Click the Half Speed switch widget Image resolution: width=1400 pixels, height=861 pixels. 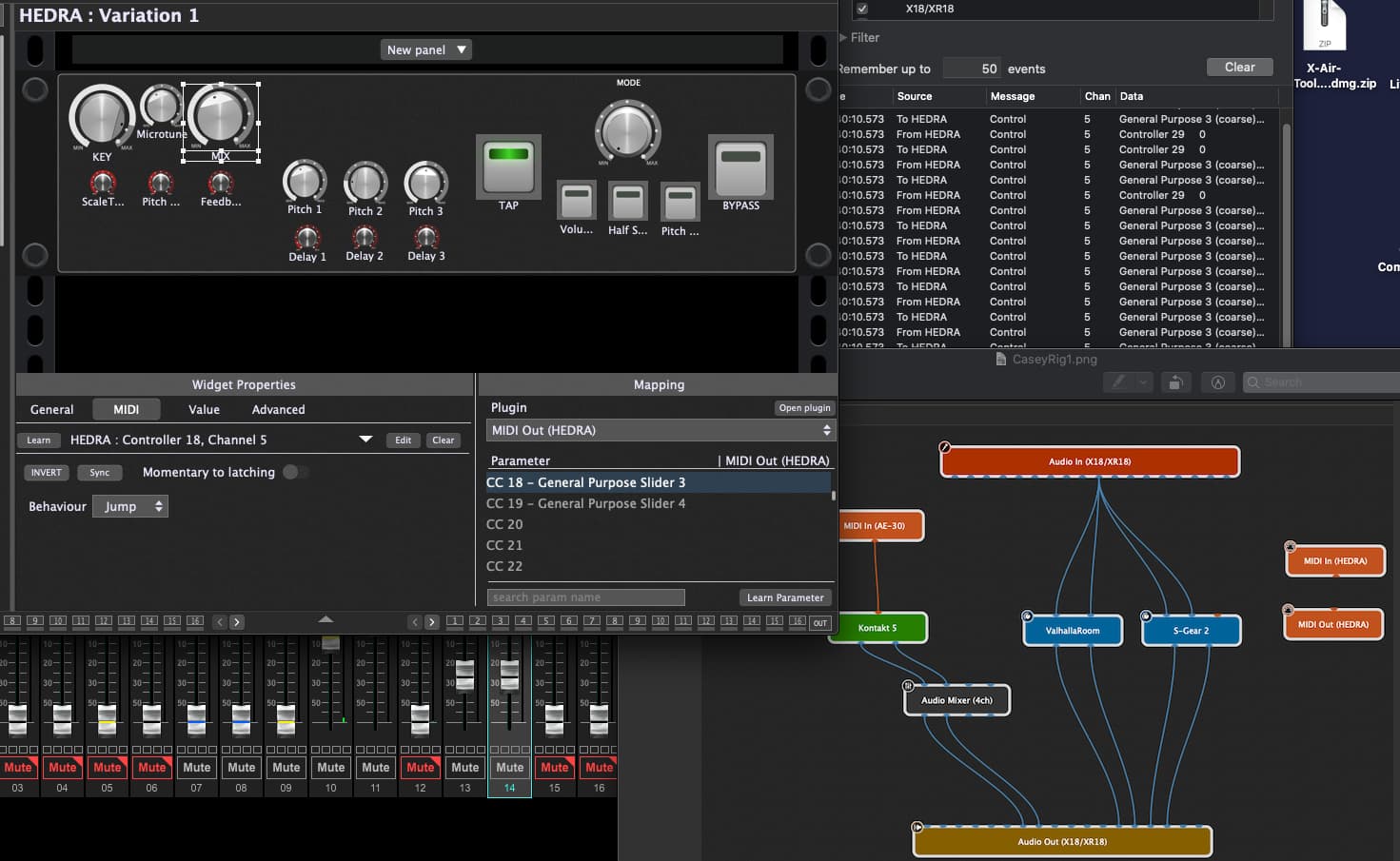627,203
